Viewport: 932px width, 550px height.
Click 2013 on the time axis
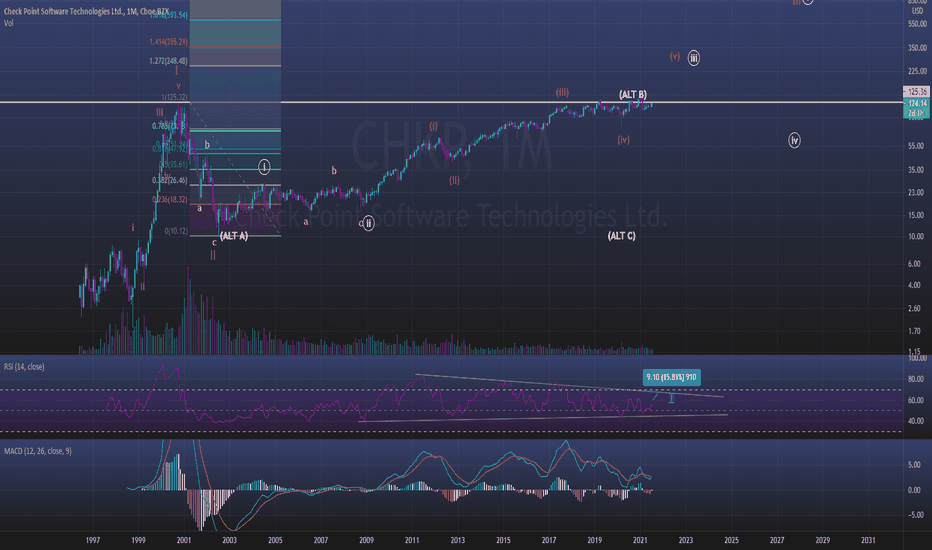[458, 540]
